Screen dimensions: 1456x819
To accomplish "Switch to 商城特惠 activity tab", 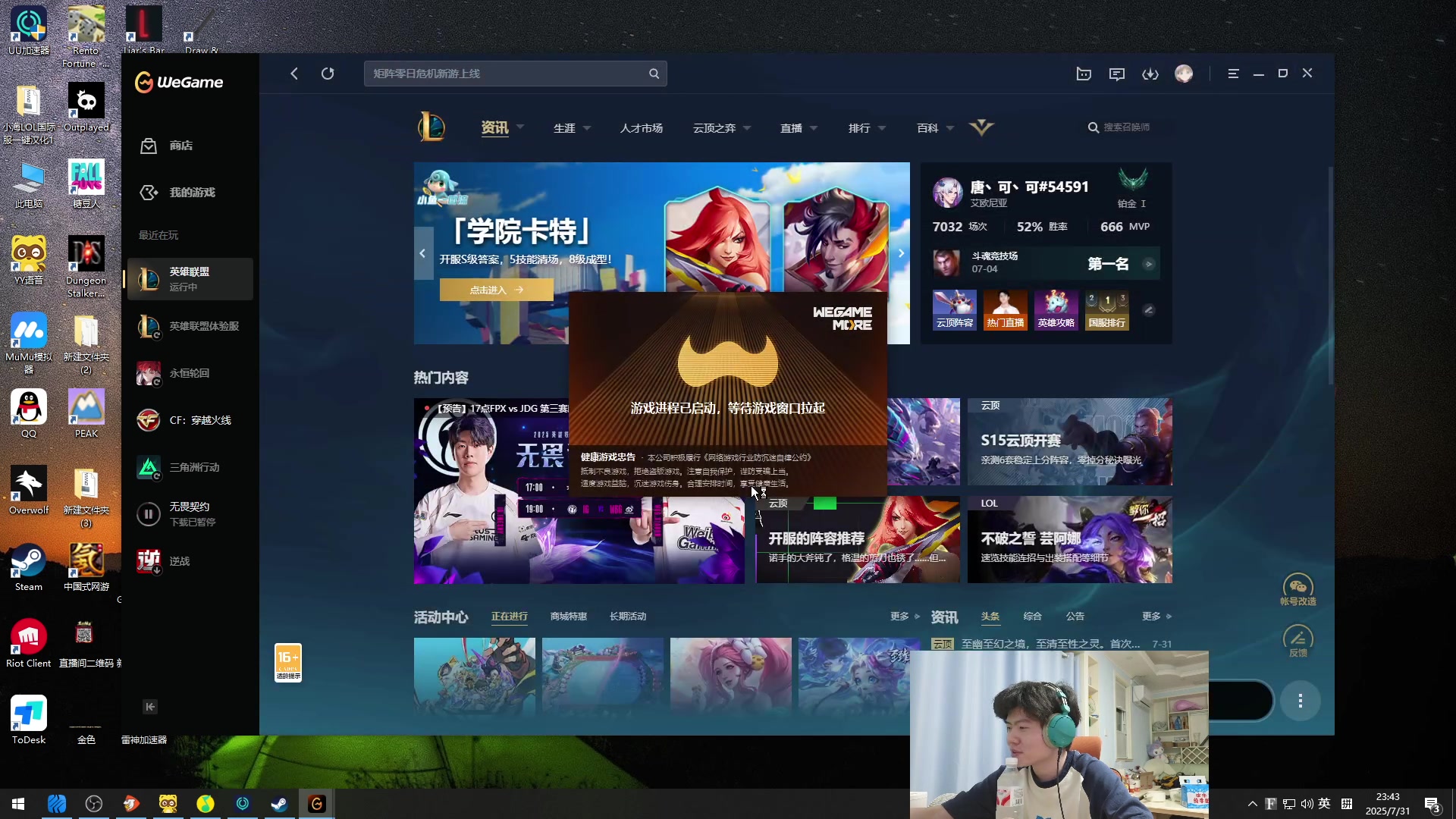I will click(569, 617).
